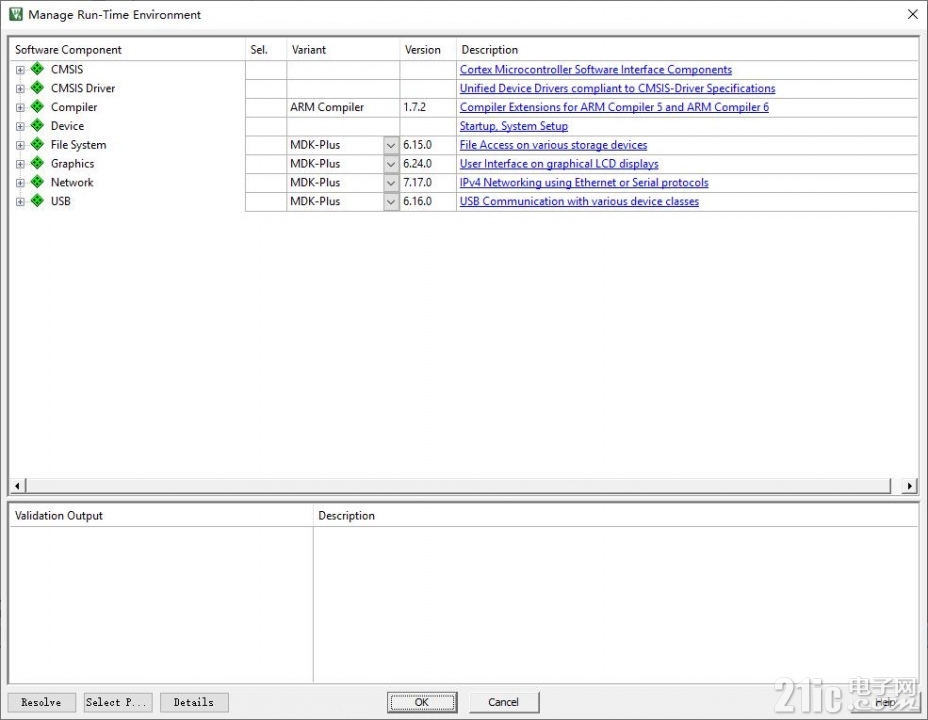Expand the CMSIS Driver tree node
Viewport: 928px width, 720px height.
(20, 89)
